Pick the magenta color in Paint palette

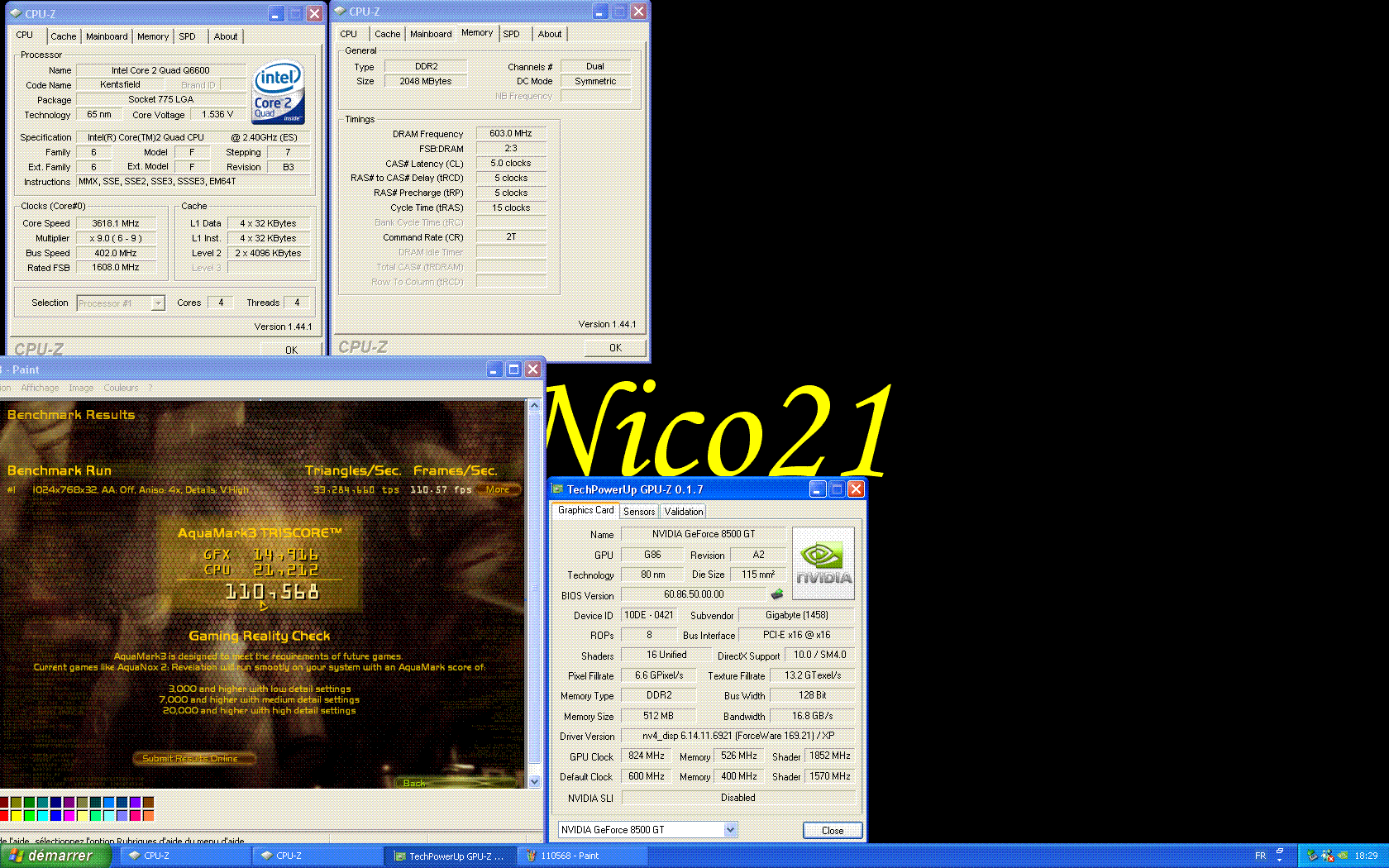(x=69, y=816)
